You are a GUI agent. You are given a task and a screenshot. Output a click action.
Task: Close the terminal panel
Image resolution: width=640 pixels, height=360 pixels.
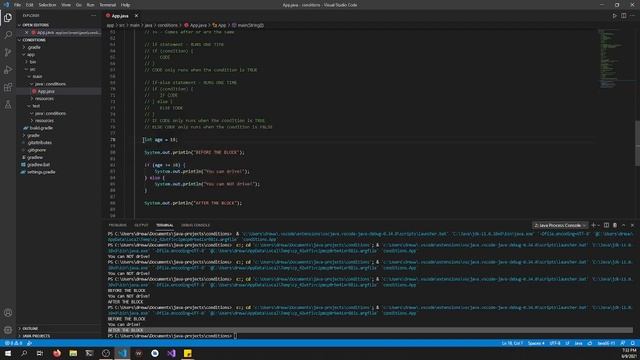632,225
